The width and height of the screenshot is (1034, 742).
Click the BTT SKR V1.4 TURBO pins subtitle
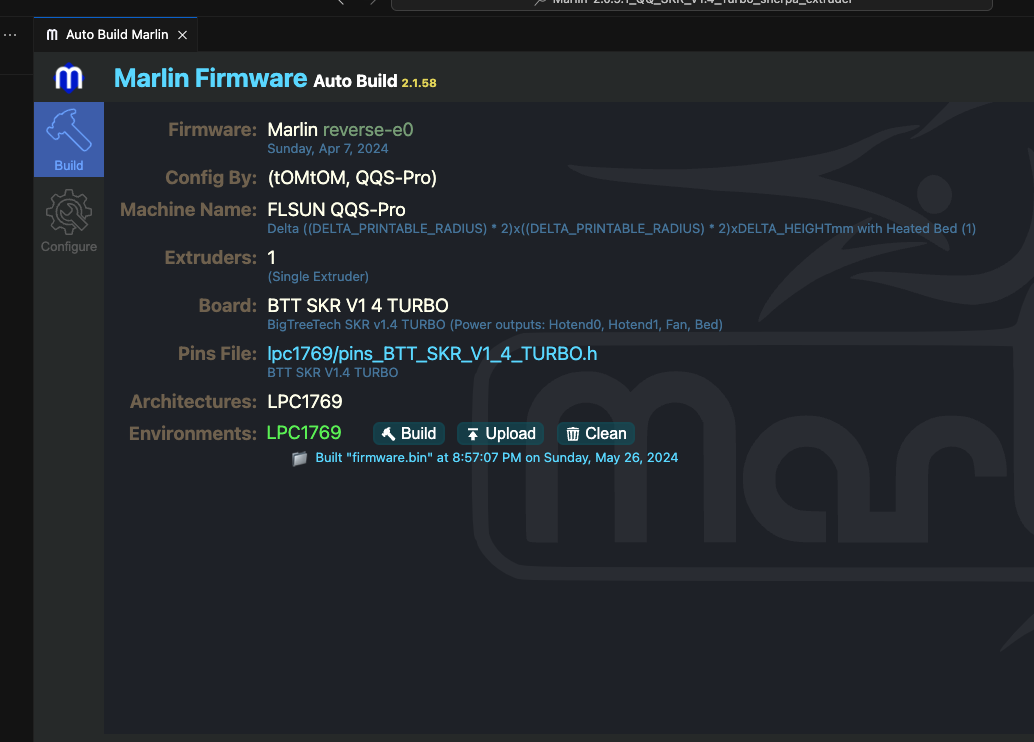(332, 373)
